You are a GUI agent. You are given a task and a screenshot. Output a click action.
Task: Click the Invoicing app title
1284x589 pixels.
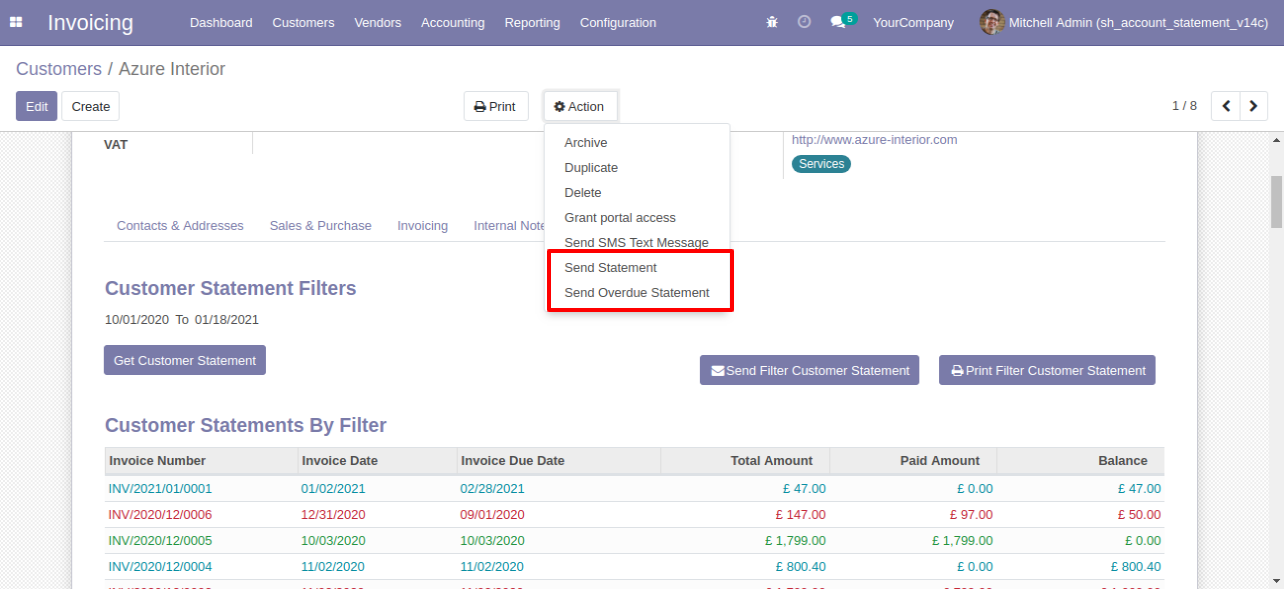pos(90,22)
